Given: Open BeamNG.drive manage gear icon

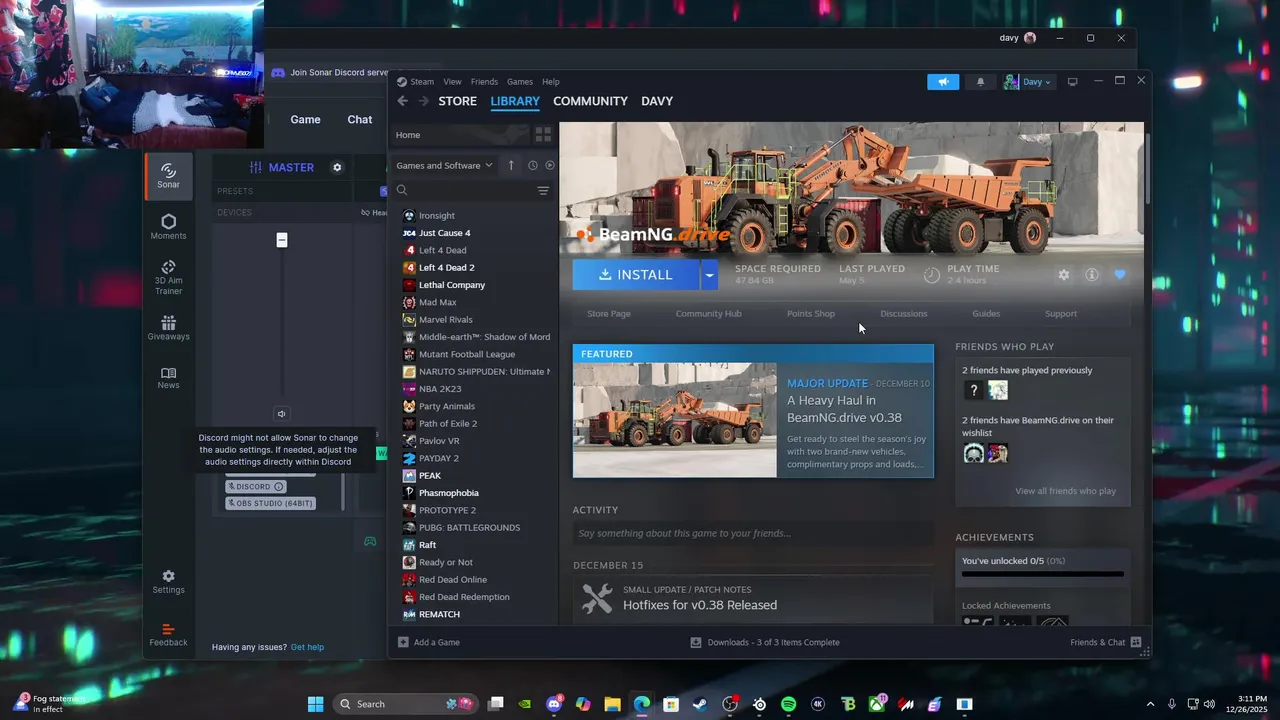Looking at the screenshot, I should (1064, 275).
